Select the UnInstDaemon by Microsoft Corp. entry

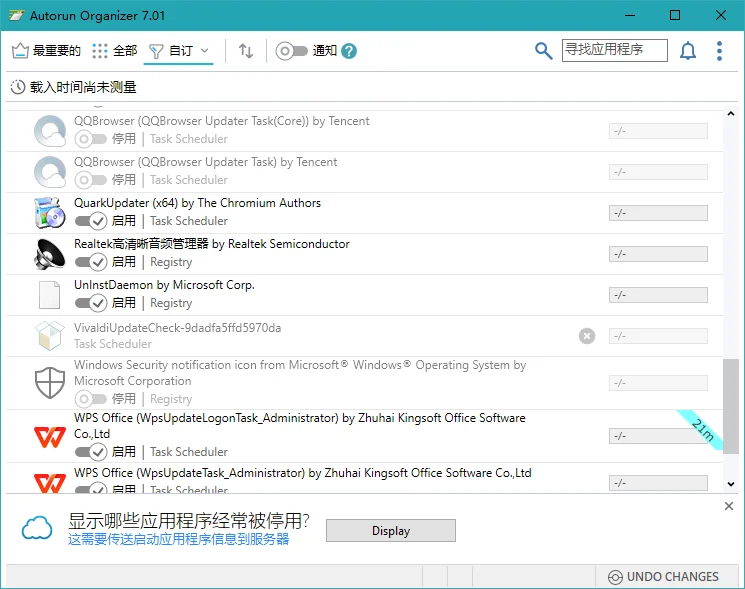pyautogui.click(x=364, y=295)
